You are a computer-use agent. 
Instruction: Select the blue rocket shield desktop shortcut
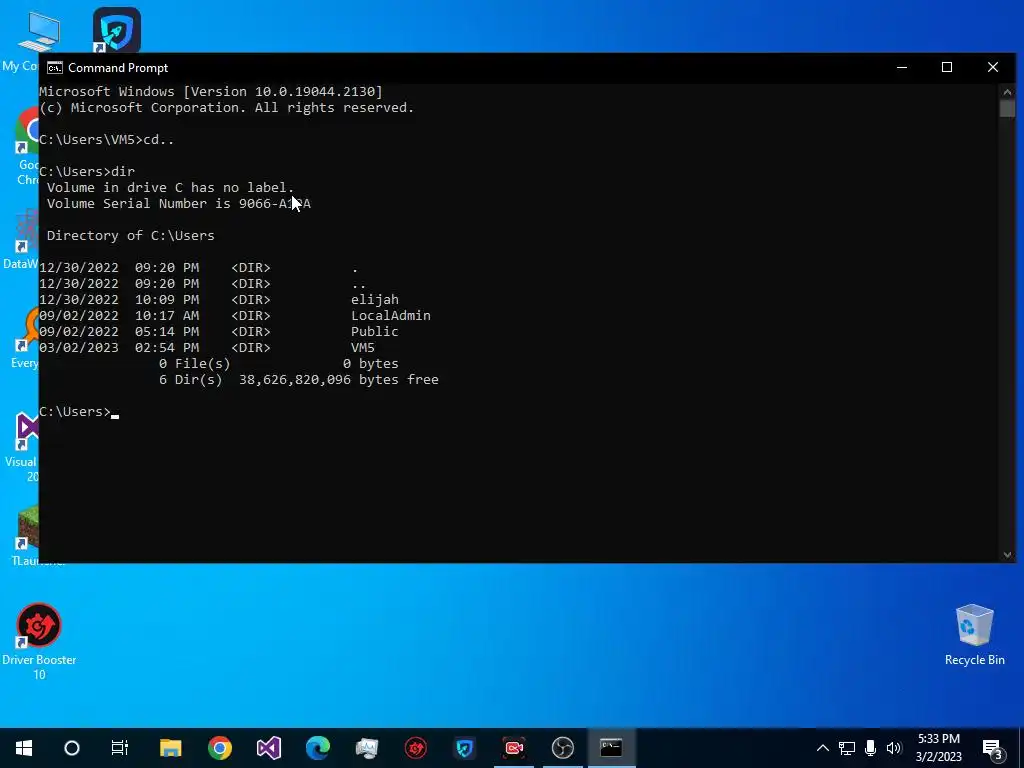click(117, 30)
